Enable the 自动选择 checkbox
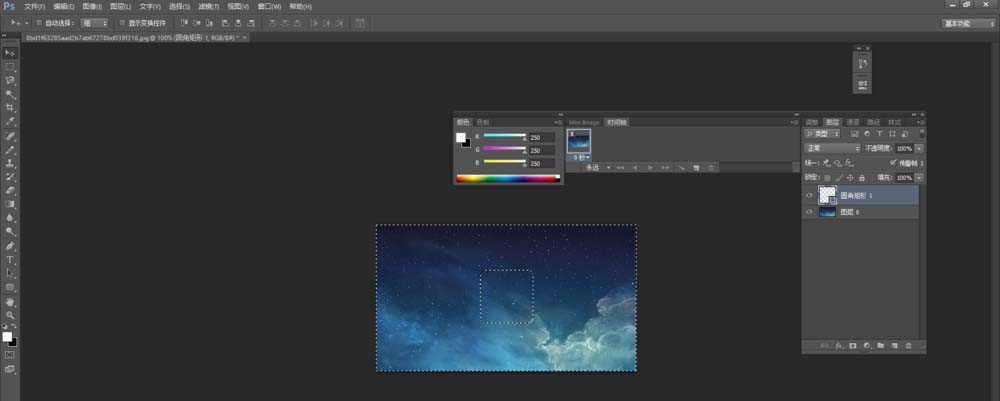This screenshot has height=401, width=1000. (x=39, y=22)
